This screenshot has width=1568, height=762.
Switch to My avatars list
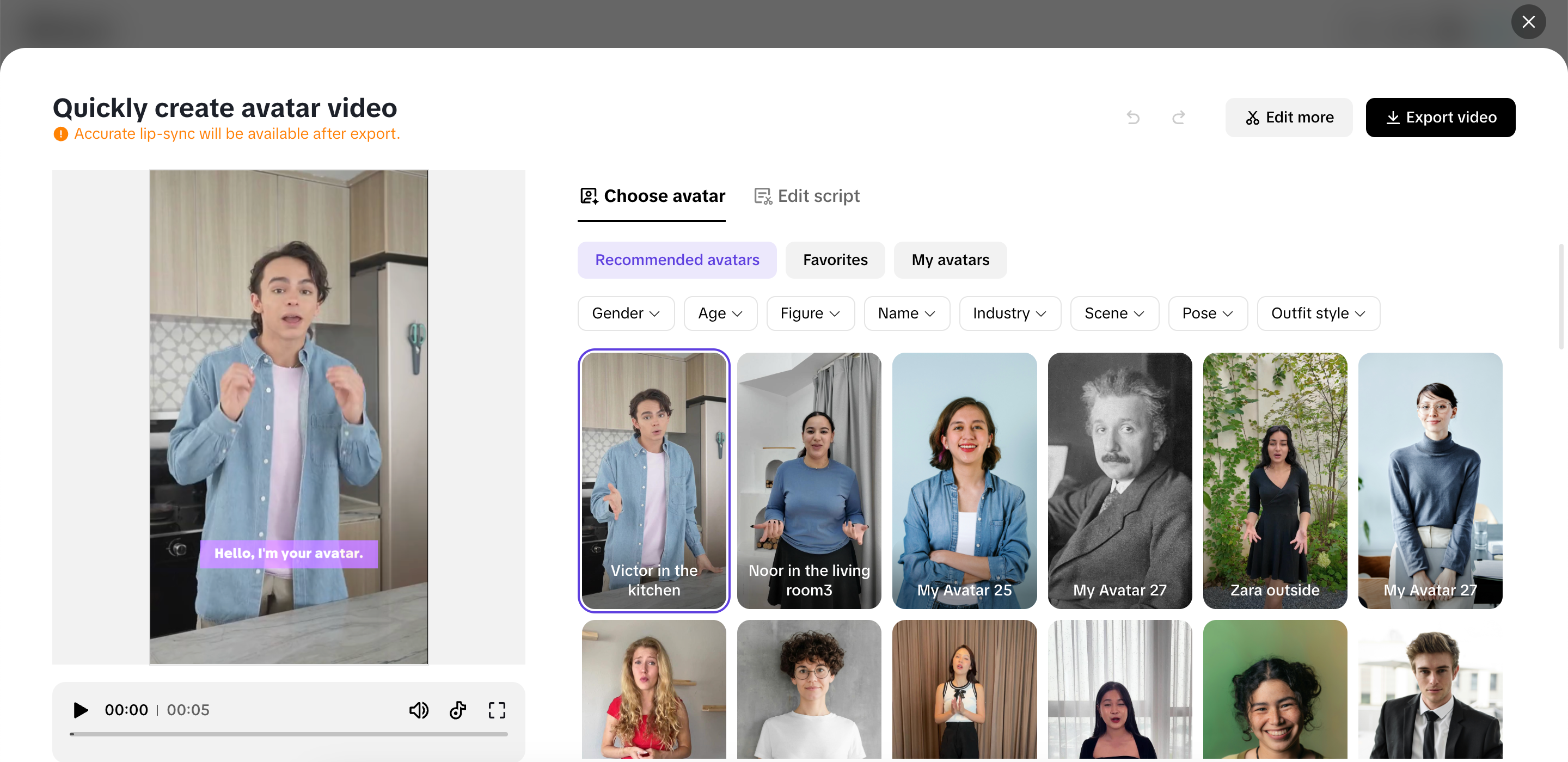(x=950, y=260)
